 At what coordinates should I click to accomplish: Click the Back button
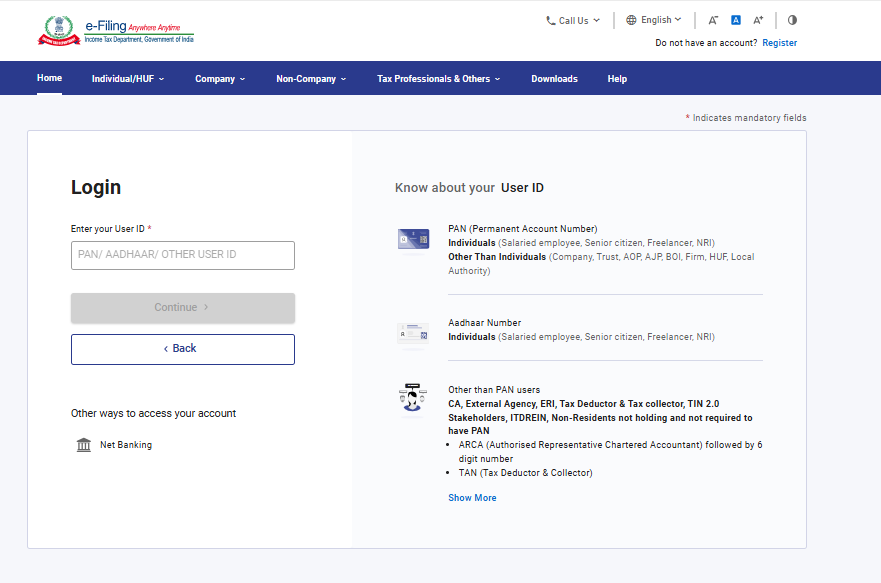pyautogui.click(x=183, y=349)
